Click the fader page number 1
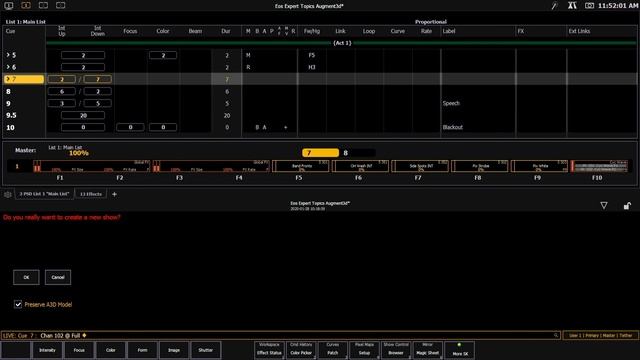 pyautogui.click(x=17, y=166)
